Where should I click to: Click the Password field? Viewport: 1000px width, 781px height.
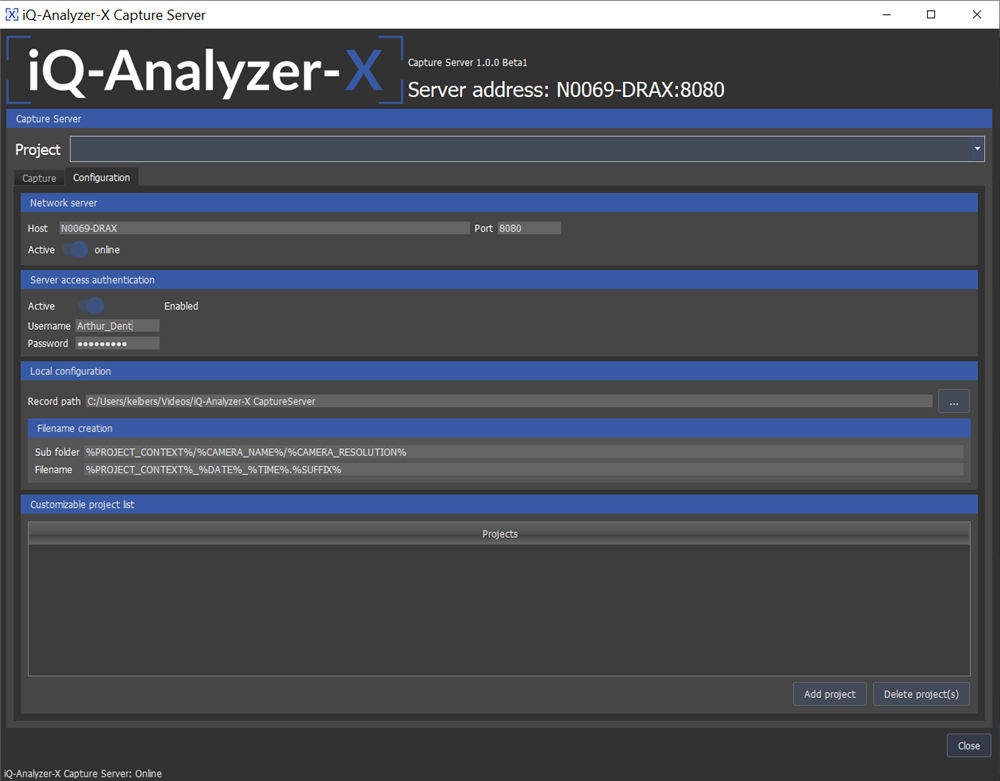tap(117, 344)
